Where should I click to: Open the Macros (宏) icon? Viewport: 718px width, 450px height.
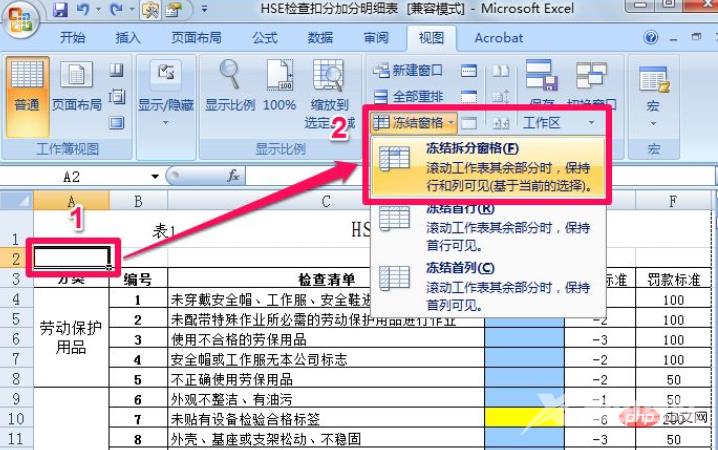click(653, 90)
